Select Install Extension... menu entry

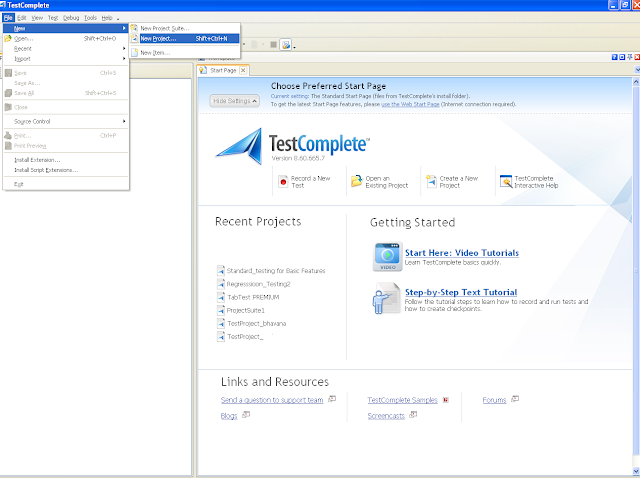[x=66, y=160]
